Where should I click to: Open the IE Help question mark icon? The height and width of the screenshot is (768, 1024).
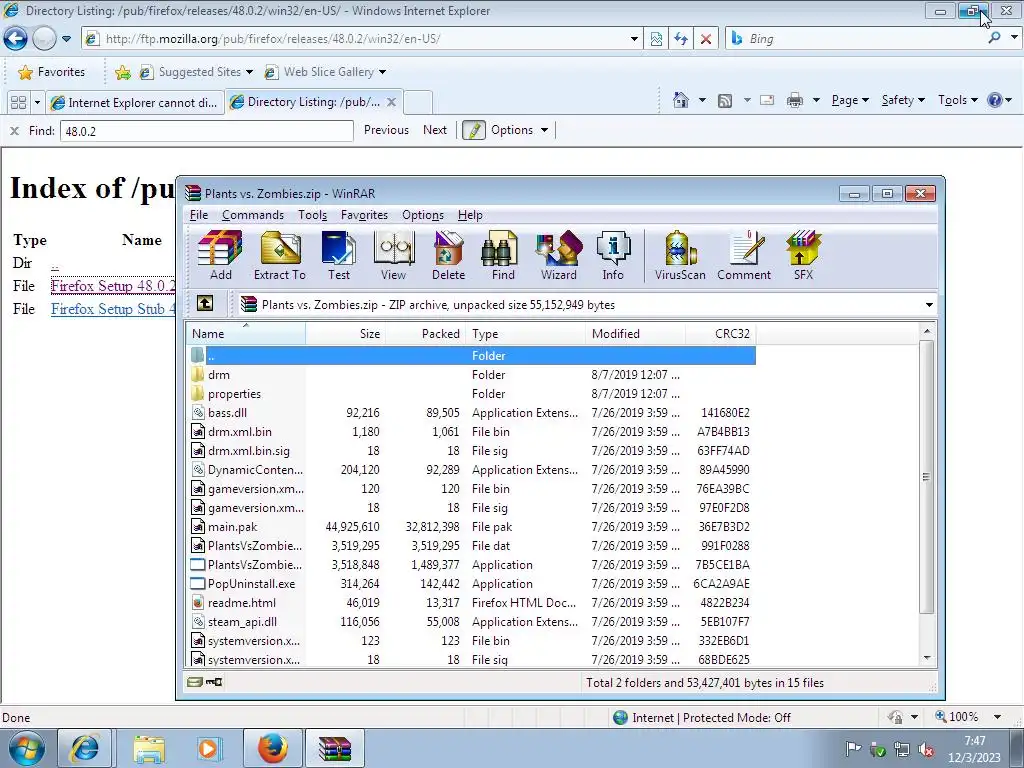click(x=994, y=100)
